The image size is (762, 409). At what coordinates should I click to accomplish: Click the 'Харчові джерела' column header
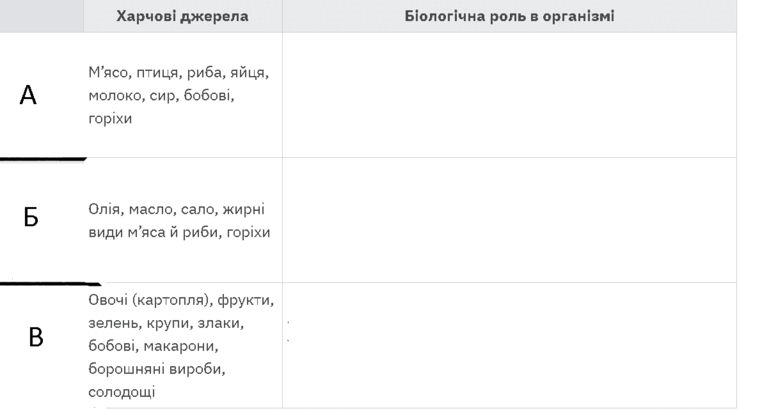pos(182,16)
